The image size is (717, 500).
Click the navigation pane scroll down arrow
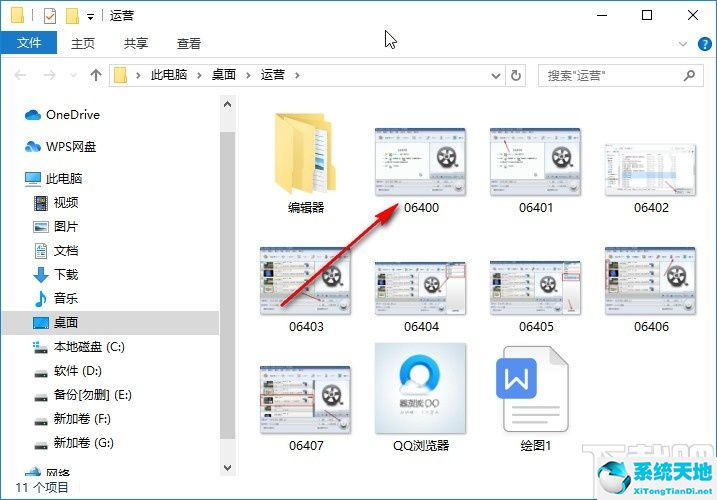coord(228,468)
